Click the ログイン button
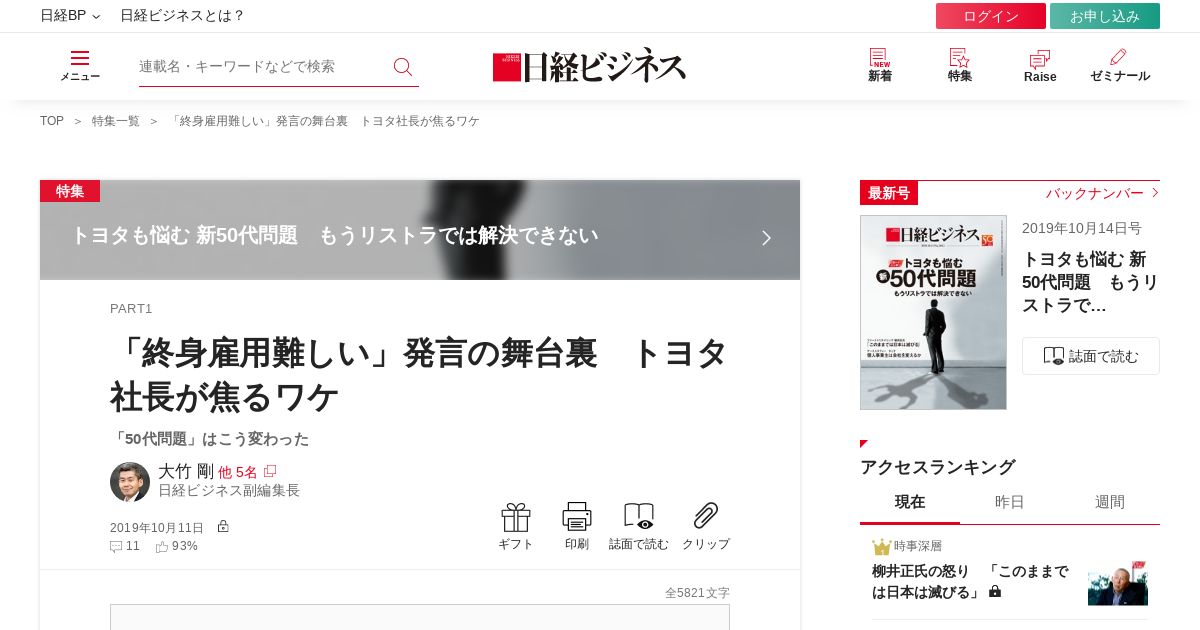 tap(991, 16)
